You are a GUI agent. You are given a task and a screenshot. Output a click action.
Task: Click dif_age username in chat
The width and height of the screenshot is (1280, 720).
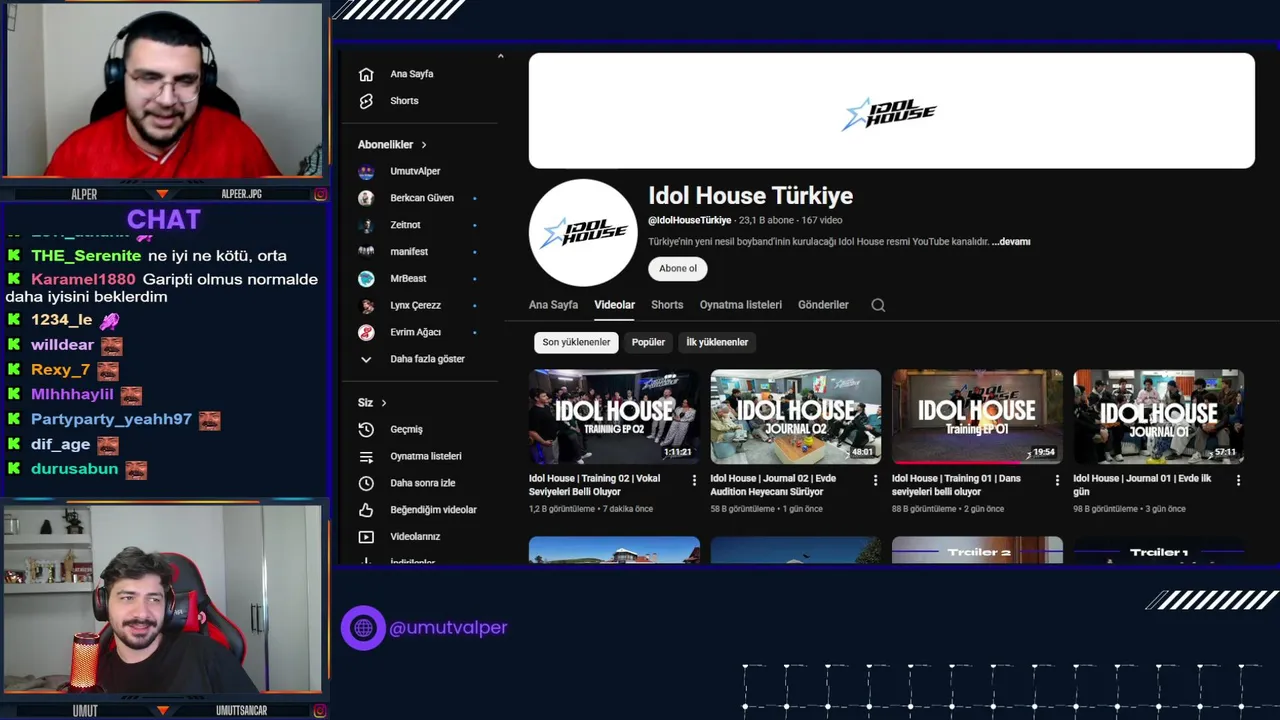tap(60, 444)
